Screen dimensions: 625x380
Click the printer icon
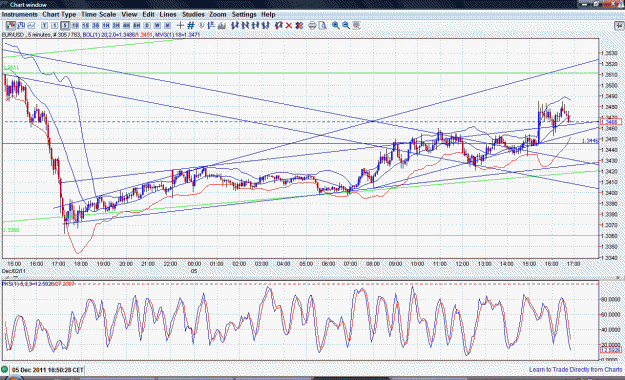(x=312, y=26)
